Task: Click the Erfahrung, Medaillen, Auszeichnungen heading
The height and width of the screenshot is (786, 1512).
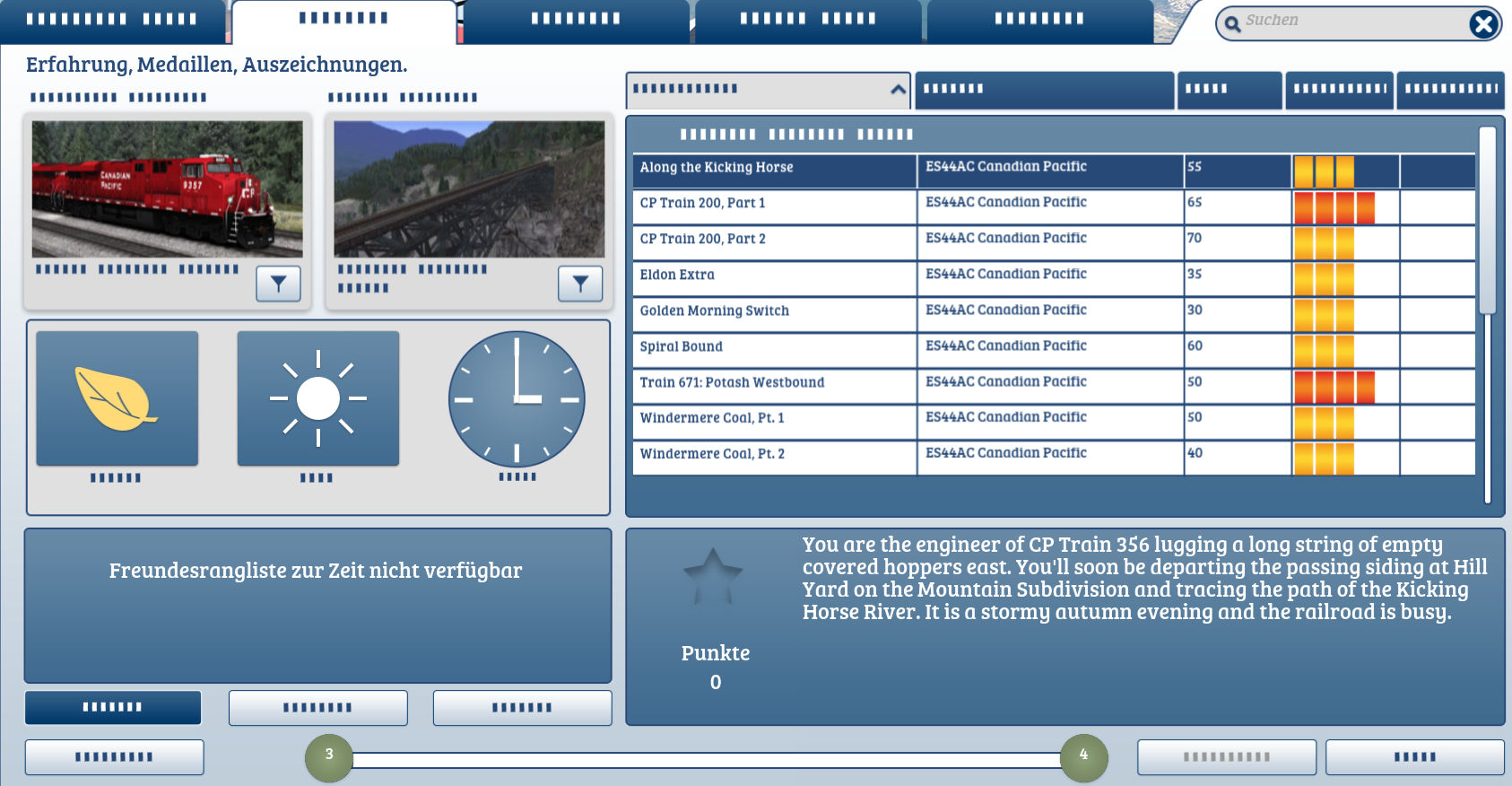Action: (x=216, y=65)
